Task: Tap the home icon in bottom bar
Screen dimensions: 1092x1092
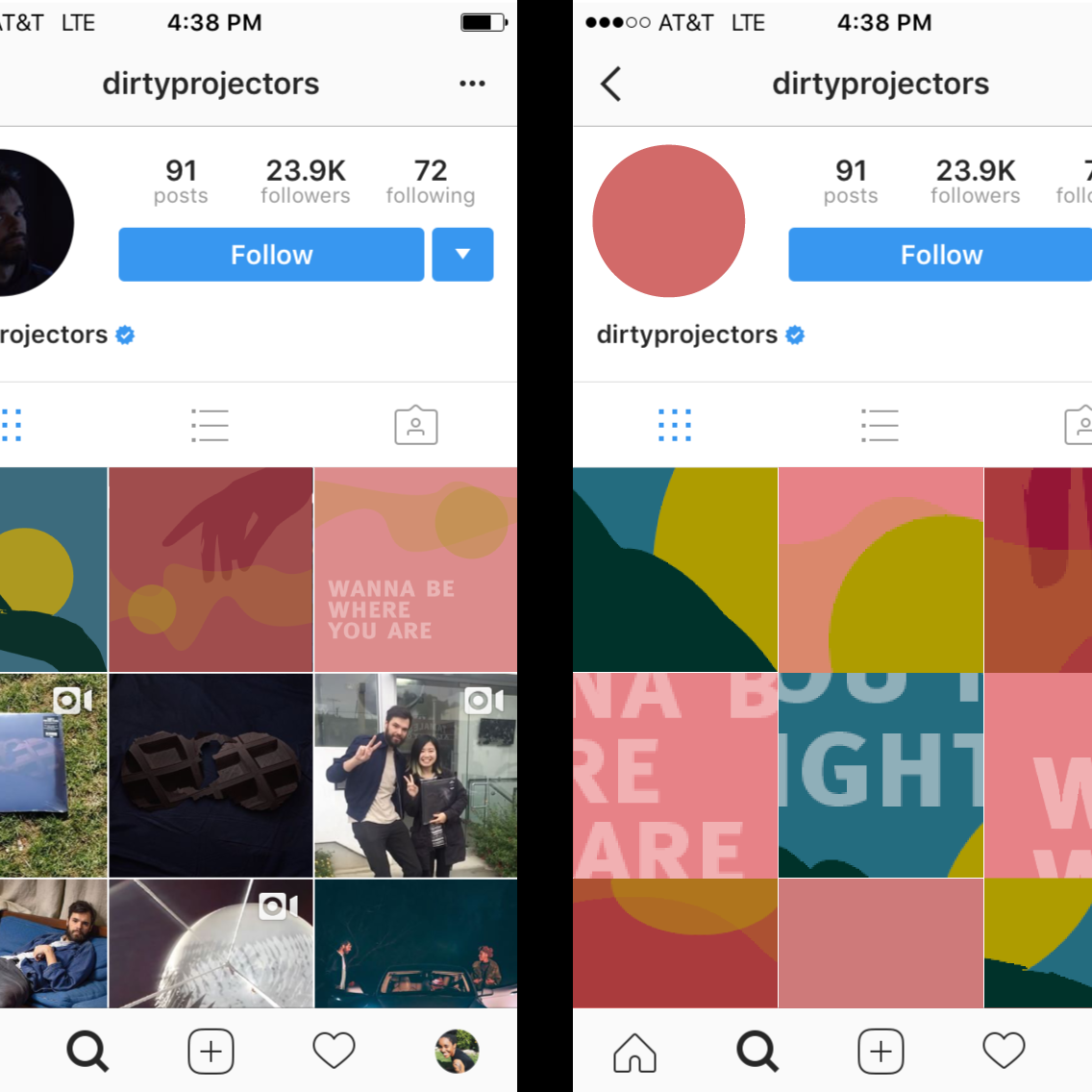Action: click(x=634, y=1052)
